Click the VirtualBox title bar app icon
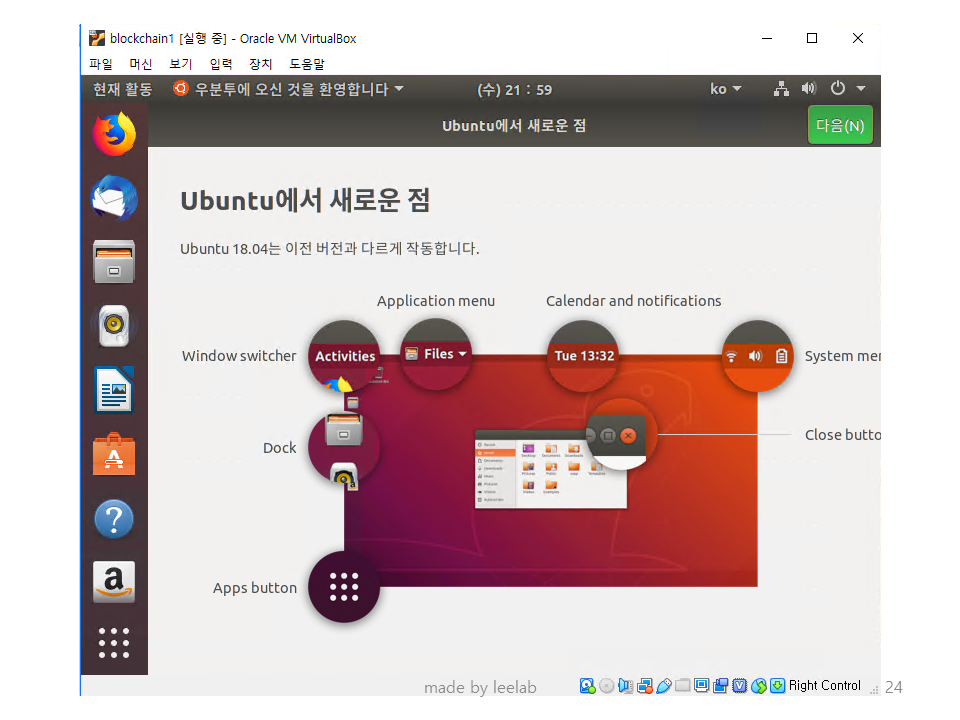Screen dimensions: 960x720 97,38
